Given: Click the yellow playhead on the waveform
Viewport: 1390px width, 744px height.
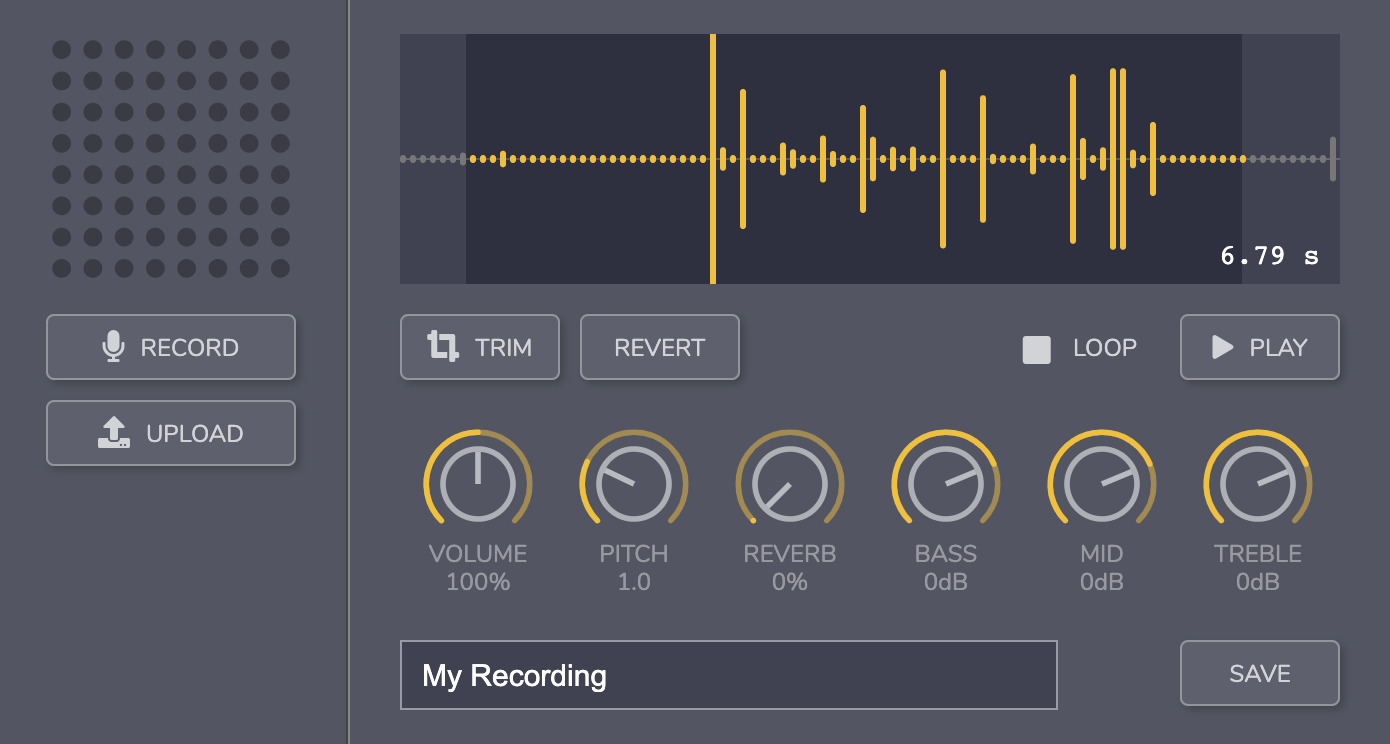Looking at the screenshot, I should 713,158.
